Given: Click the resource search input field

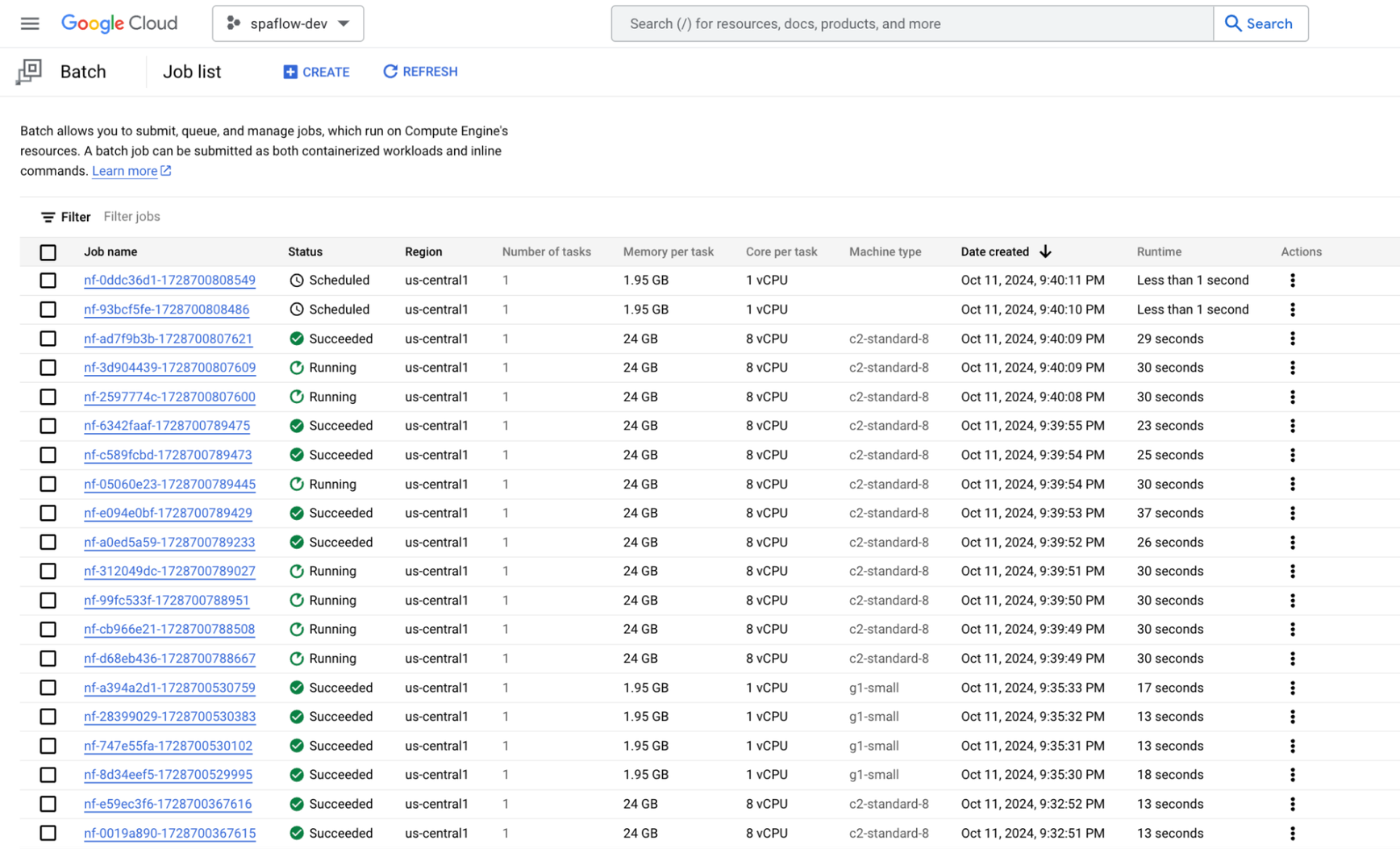Looking at the screenshot, I should pos(912,23).
